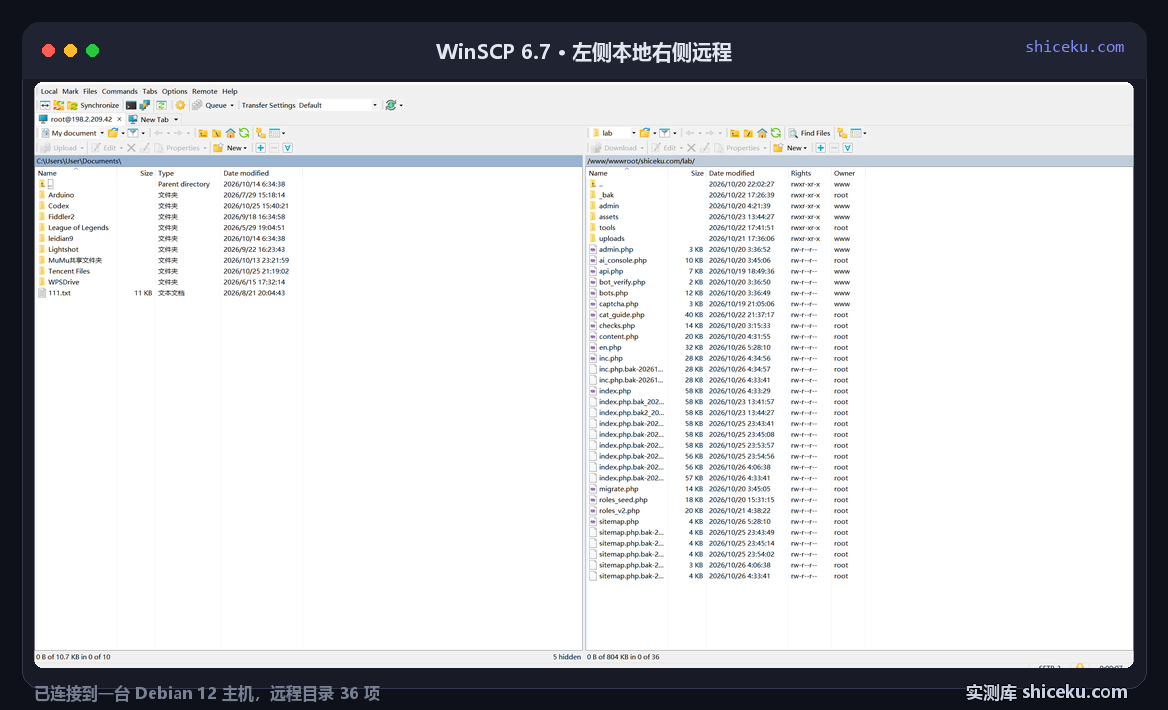Open the Help menu
Image resolution: width=1168 pixels, height=710 pixels.
click(x=229, y=91)
